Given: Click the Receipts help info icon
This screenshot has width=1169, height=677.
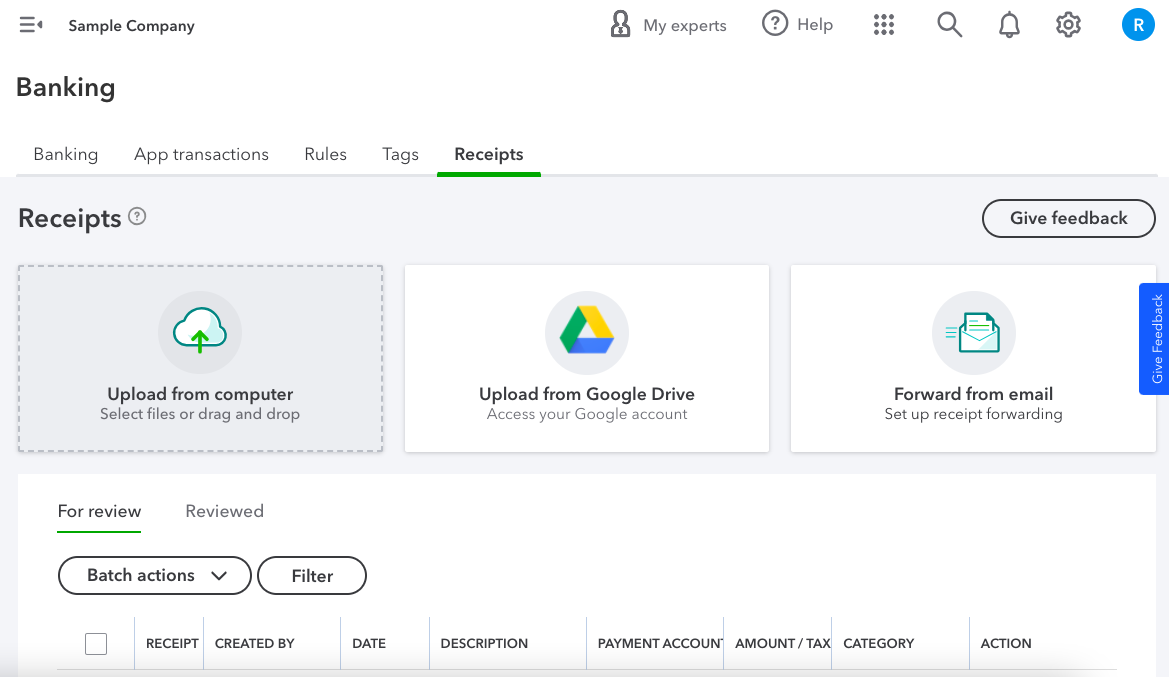Looking at the screenshot, I should pos(138,216).
